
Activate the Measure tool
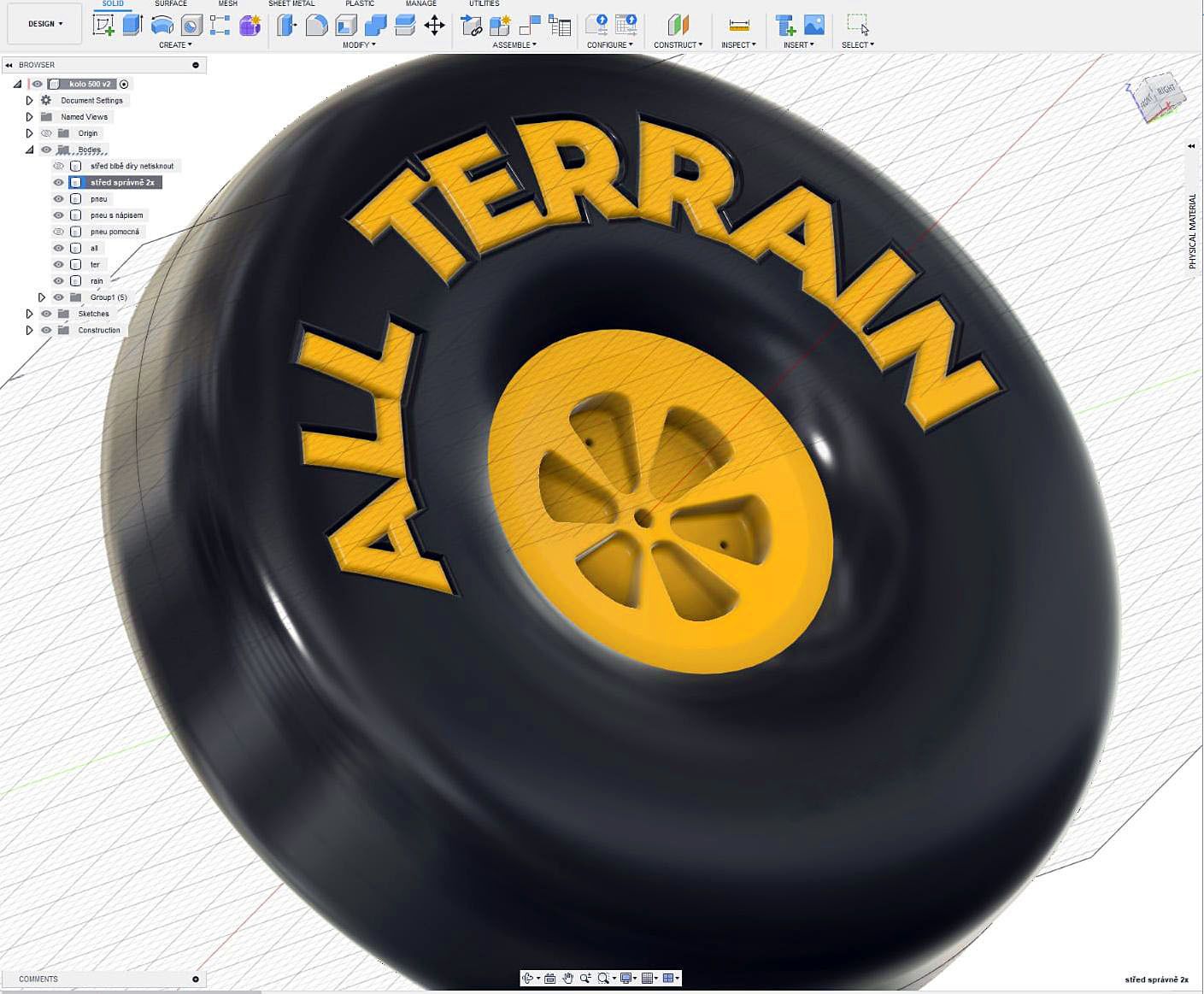739,25
